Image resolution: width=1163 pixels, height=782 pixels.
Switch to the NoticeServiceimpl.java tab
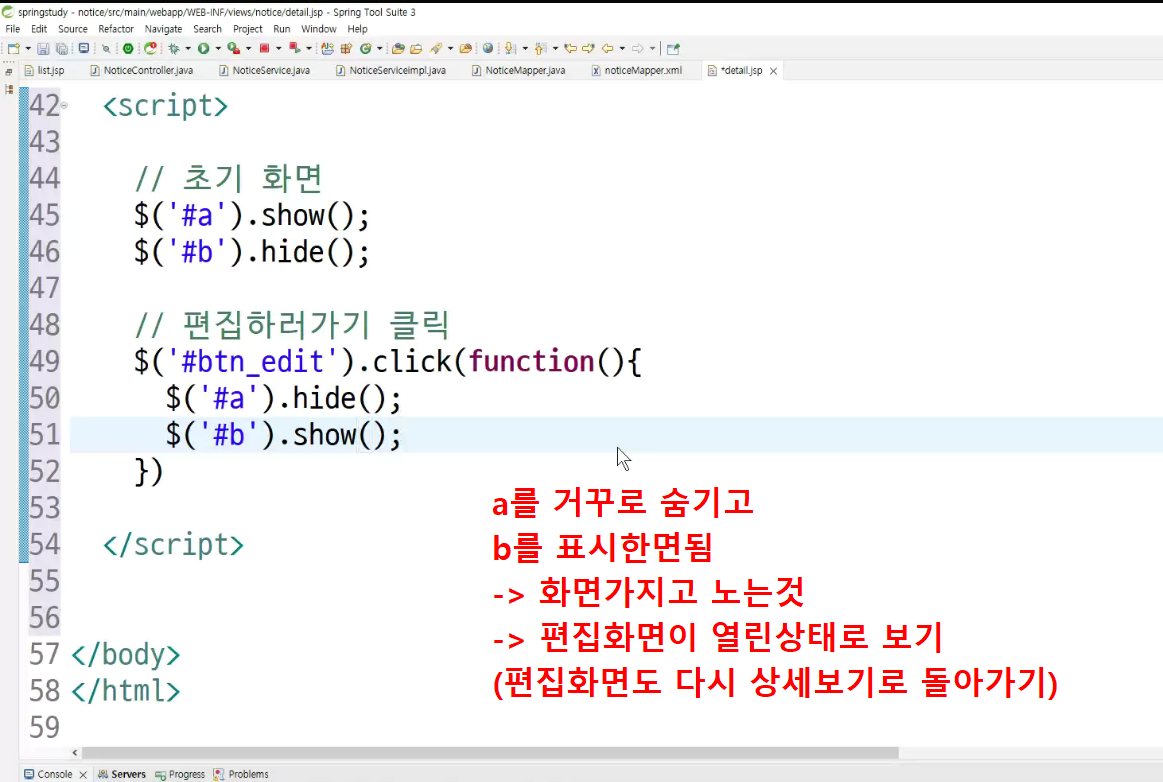(x=391, y=70)
